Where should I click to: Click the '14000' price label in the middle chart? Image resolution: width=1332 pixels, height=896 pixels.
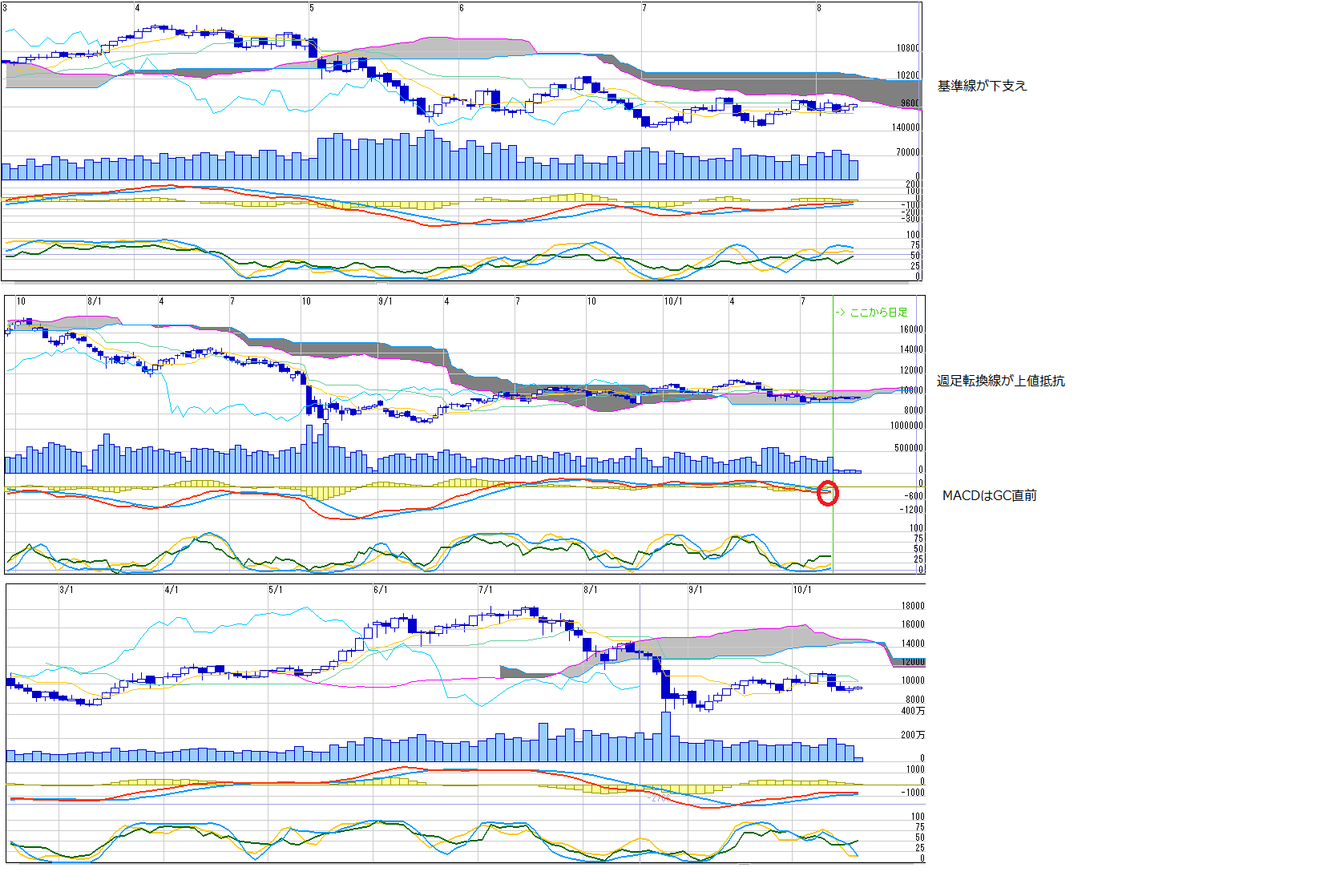(911, 349)
